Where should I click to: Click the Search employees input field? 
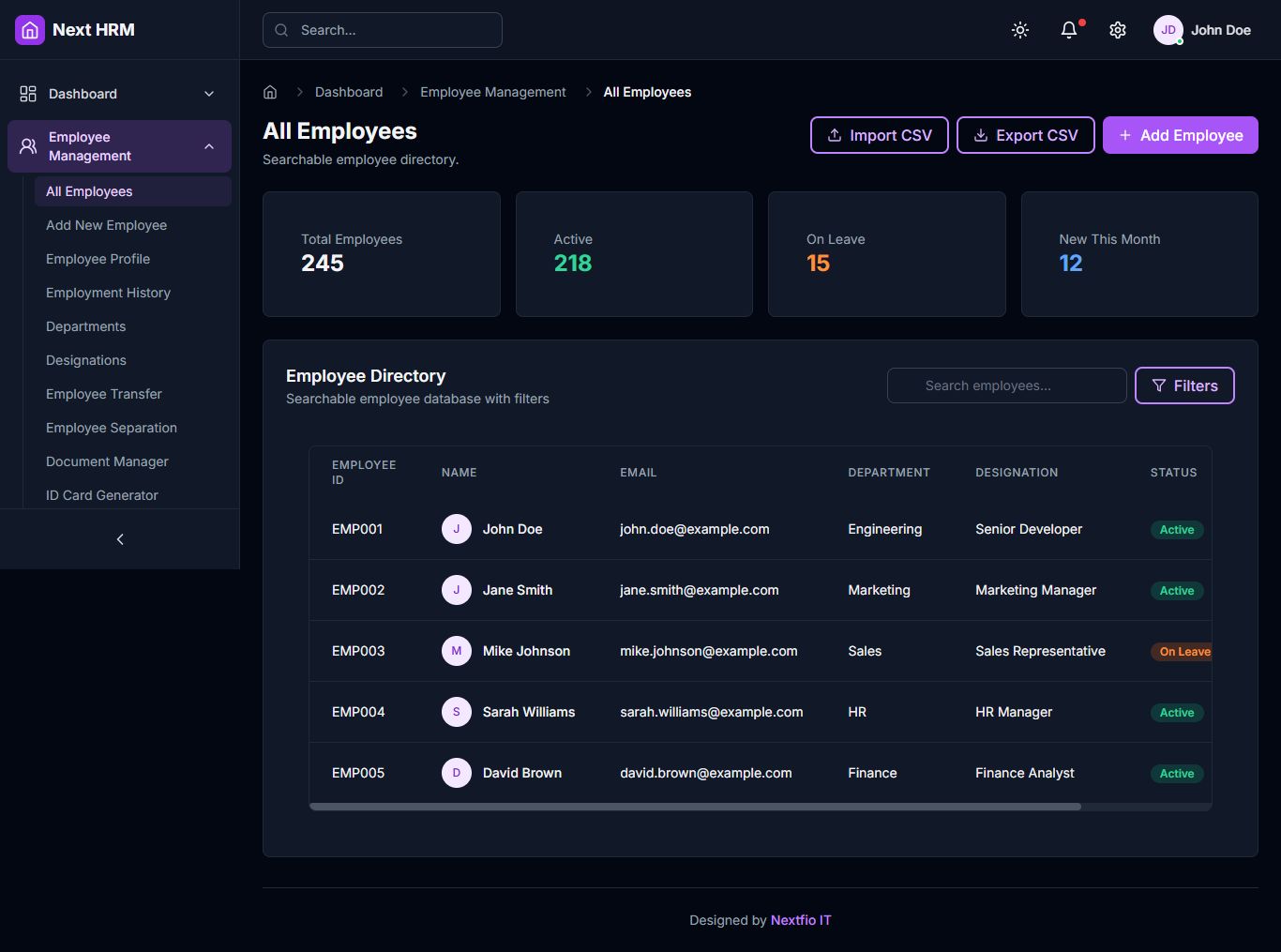click(x=1006, y=385)
